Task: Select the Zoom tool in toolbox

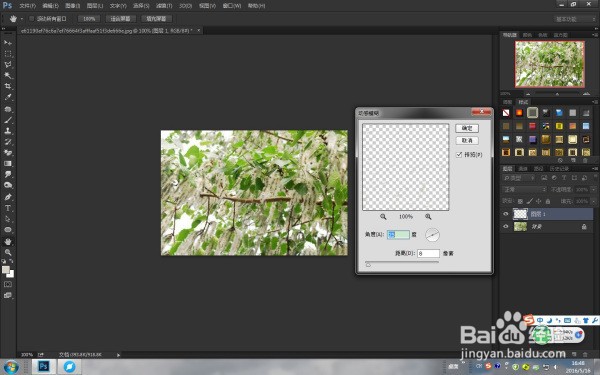Action: pos(8,253)
